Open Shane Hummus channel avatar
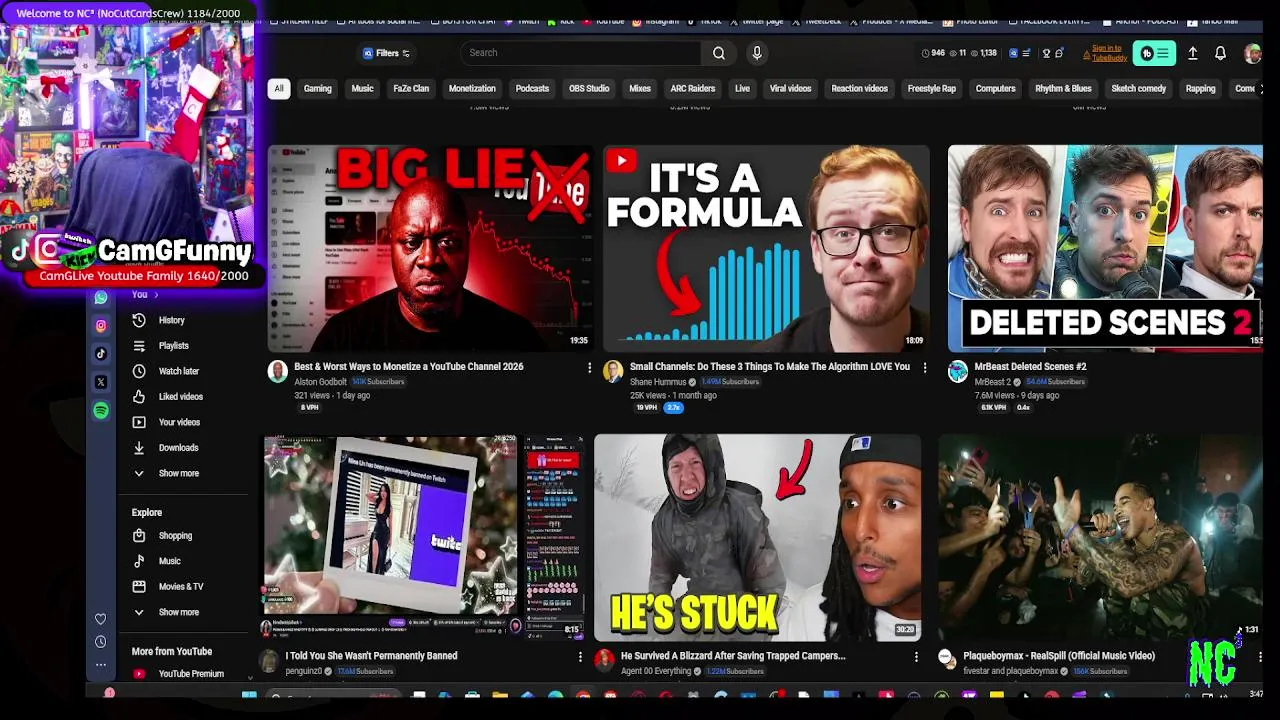 613,372
